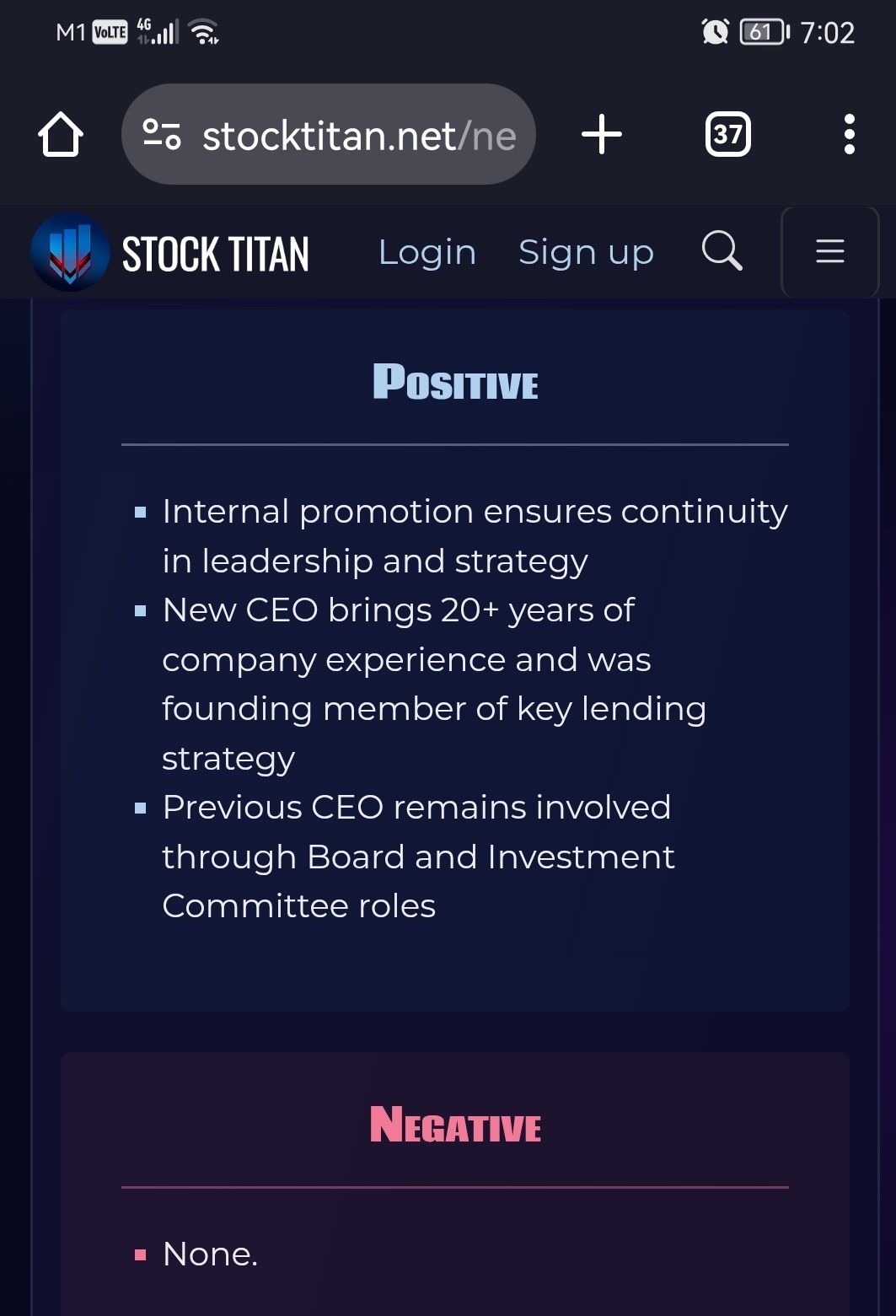Screen dimensions: 896x1316
Task: Tap the browser home icon
Action: pos(61,134)
